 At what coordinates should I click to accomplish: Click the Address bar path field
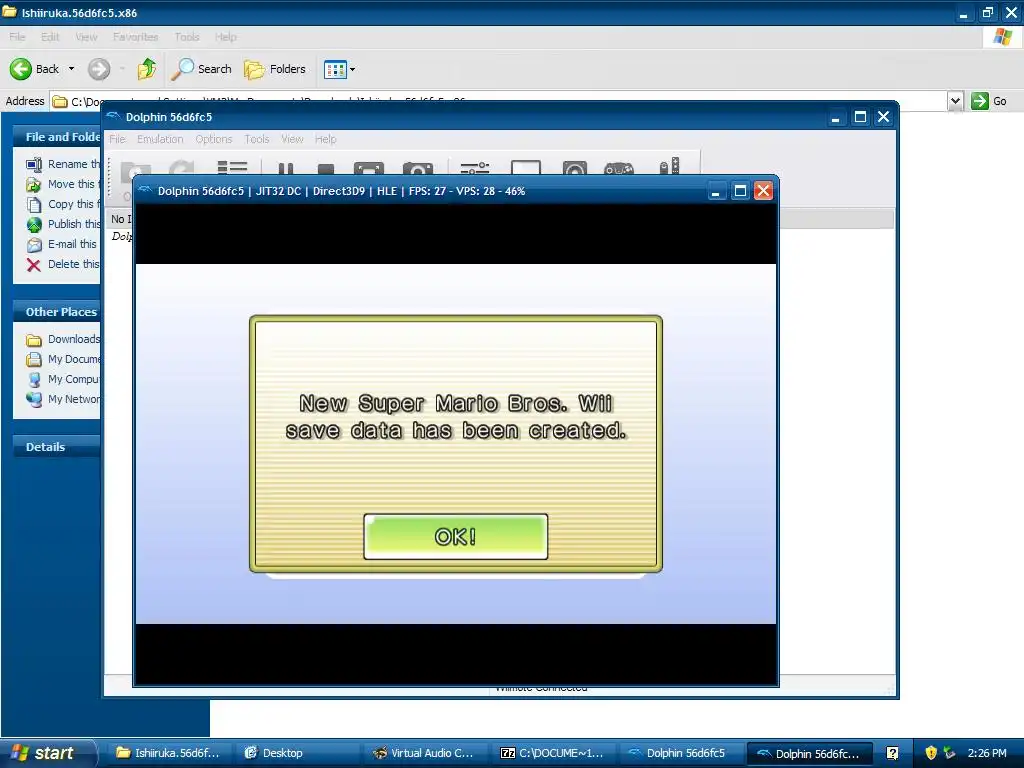[500, 101]
